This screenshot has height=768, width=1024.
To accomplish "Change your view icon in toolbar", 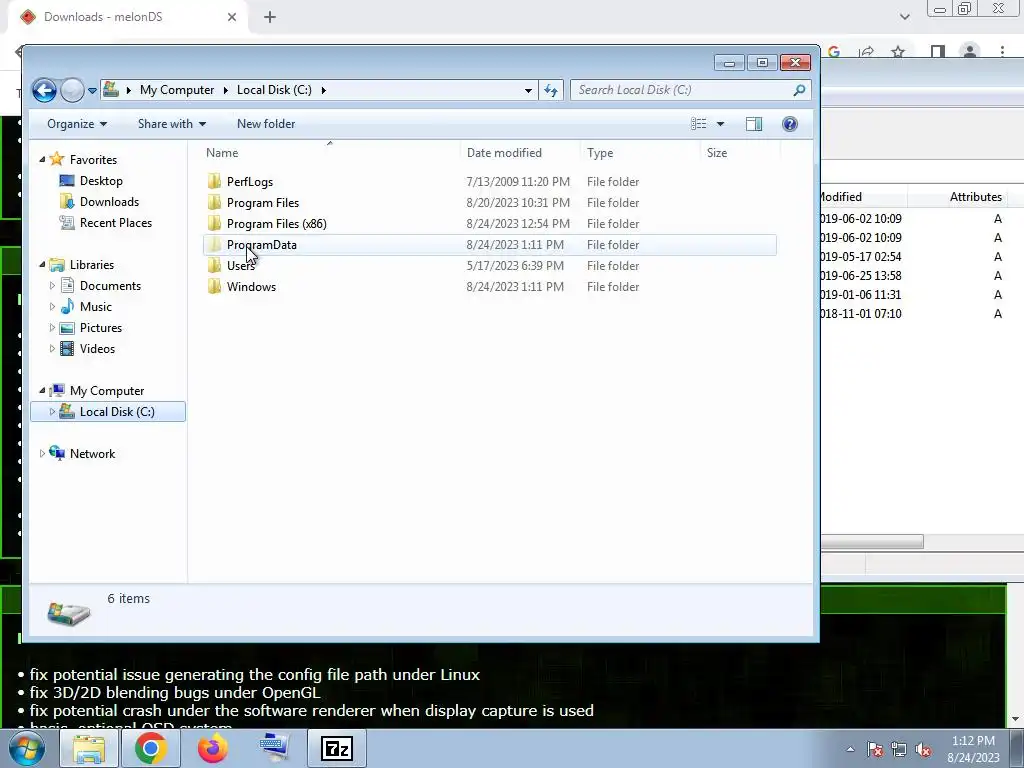I will tap(699, 124).
